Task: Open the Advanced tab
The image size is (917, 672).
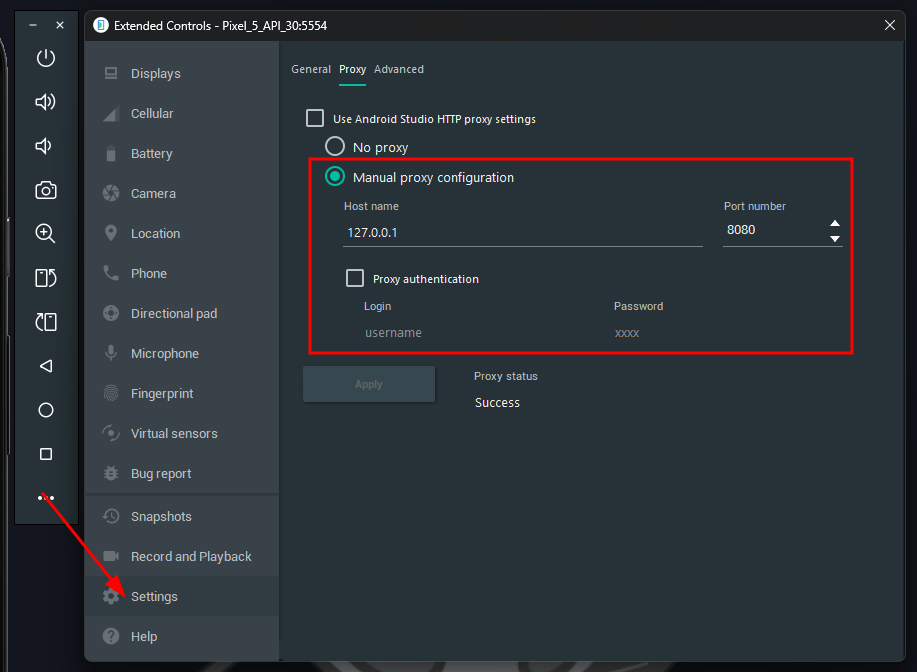Action: coord(398,70)
